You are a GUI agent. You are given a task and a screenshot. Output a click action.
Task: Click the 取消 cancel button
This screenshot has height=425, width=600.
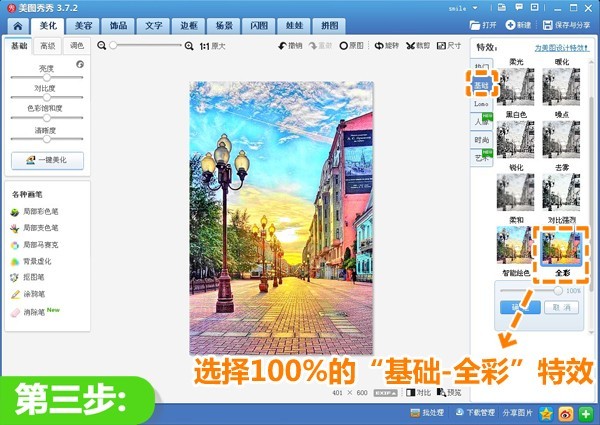[x=561, y=307]
